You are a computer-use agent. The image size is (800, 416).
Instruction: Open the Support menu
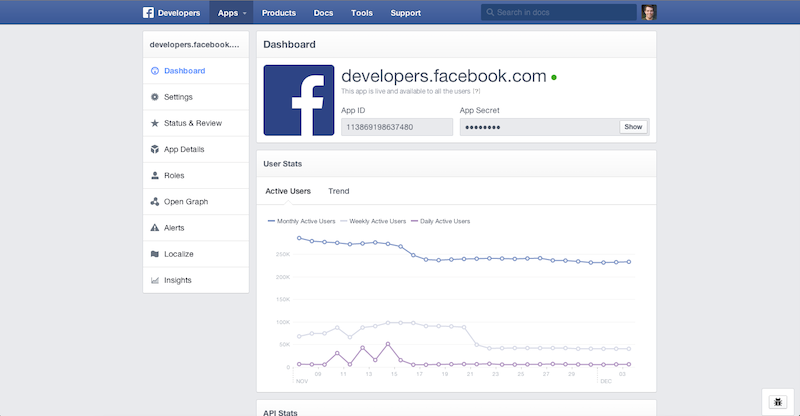(406, 13)
